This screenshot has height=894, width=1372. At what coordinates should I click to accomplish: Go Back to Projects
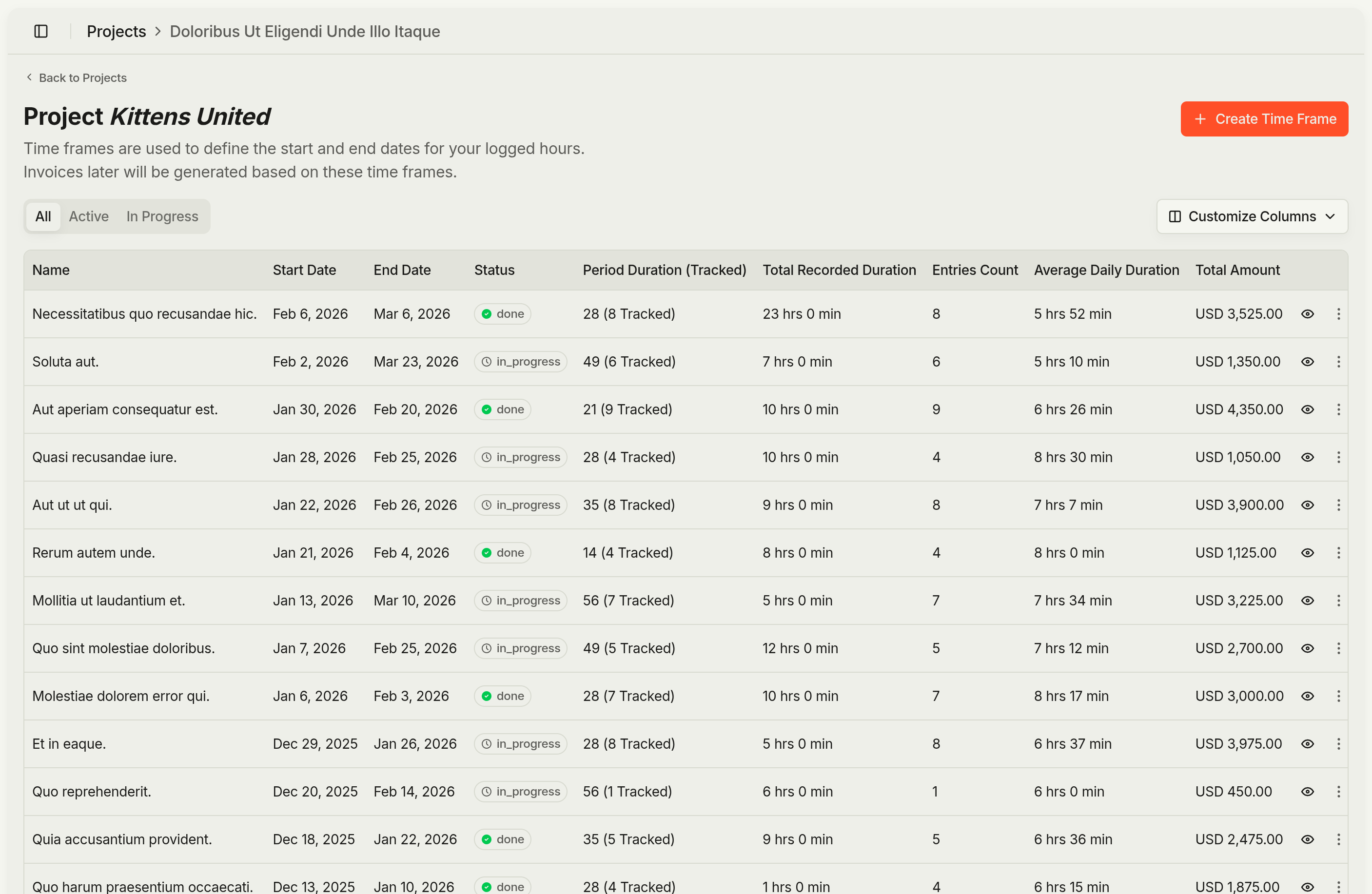pyautogui.click(x=76, y=78)
